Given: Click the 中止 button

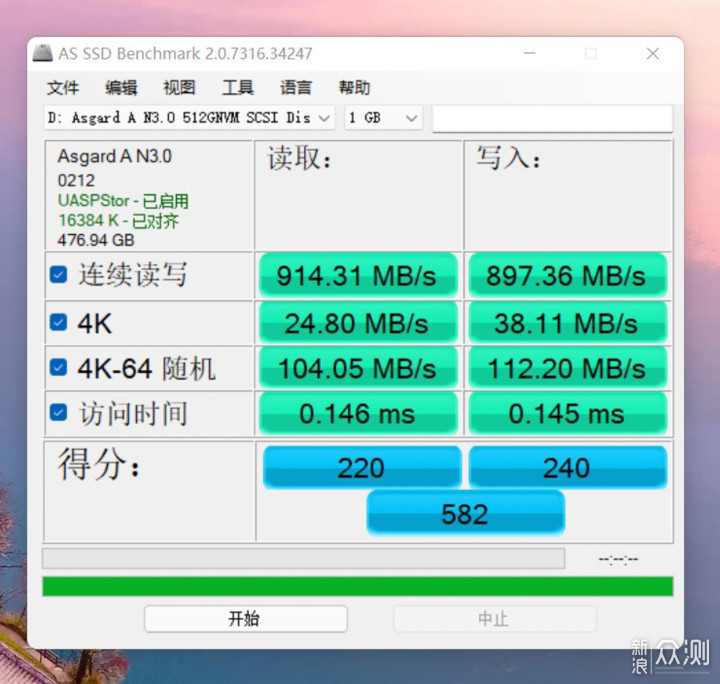Looking at the screenshot, I should tap(495, 619).
